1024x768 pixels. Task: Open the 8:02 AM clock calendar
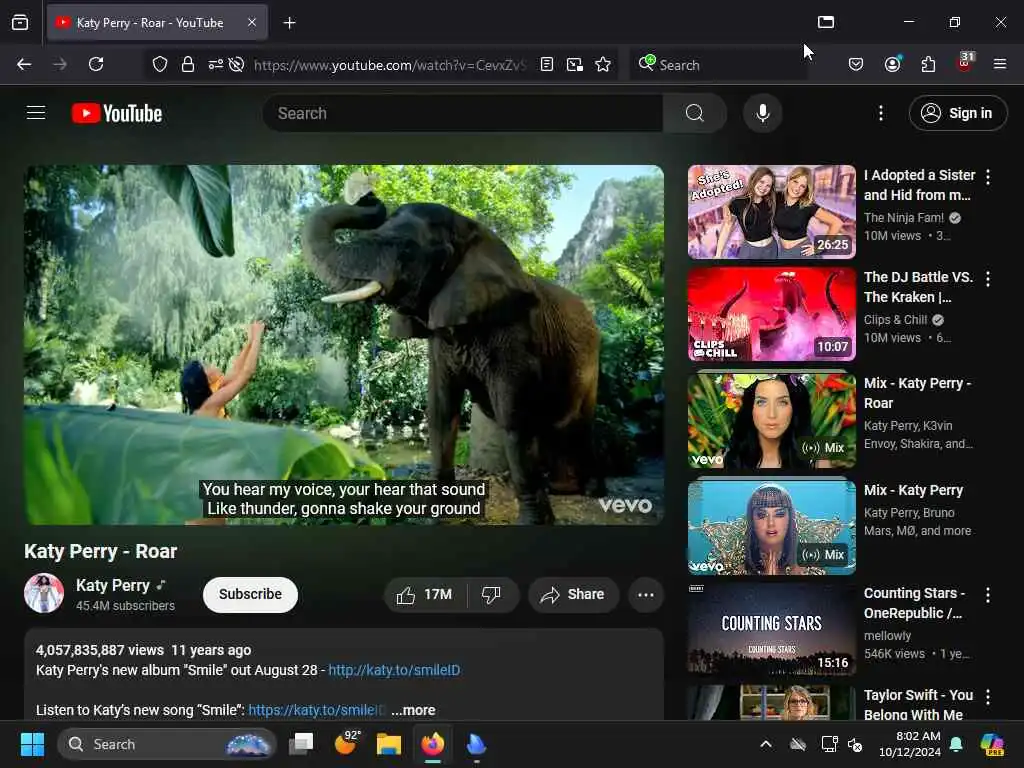click(909, 744)
